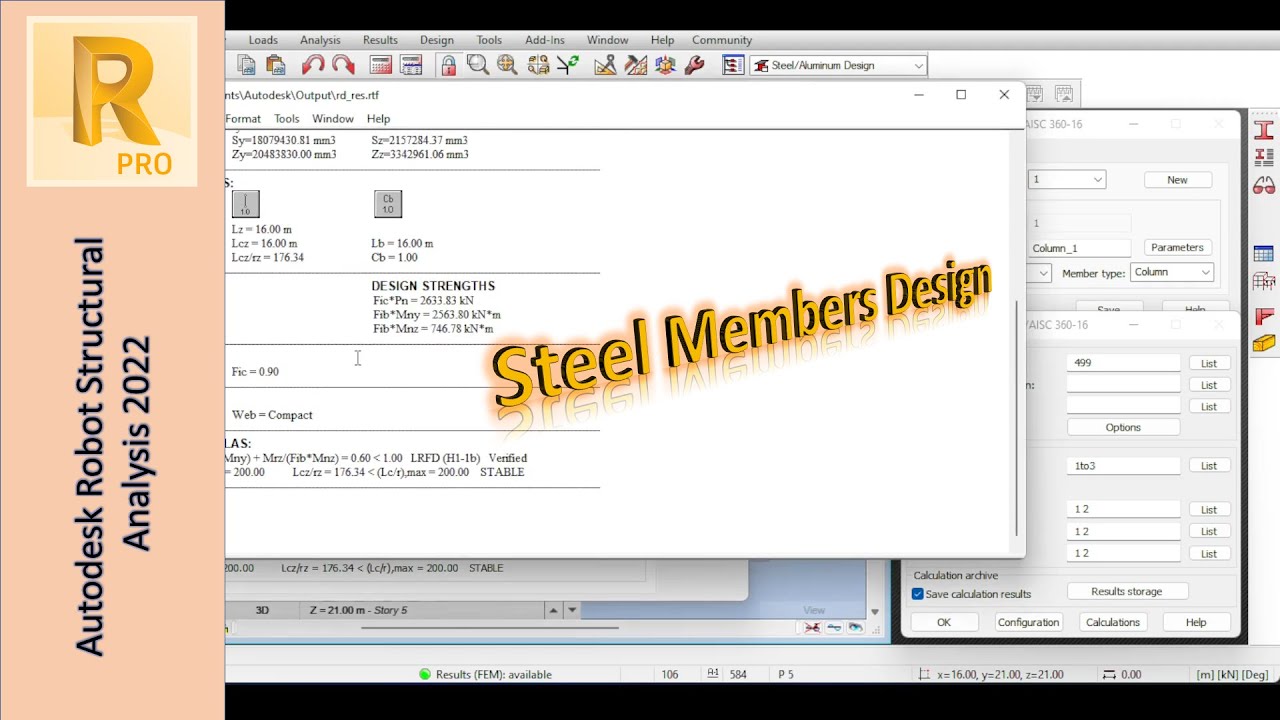
Task: Click the Results storage button
Action: 1126,591
